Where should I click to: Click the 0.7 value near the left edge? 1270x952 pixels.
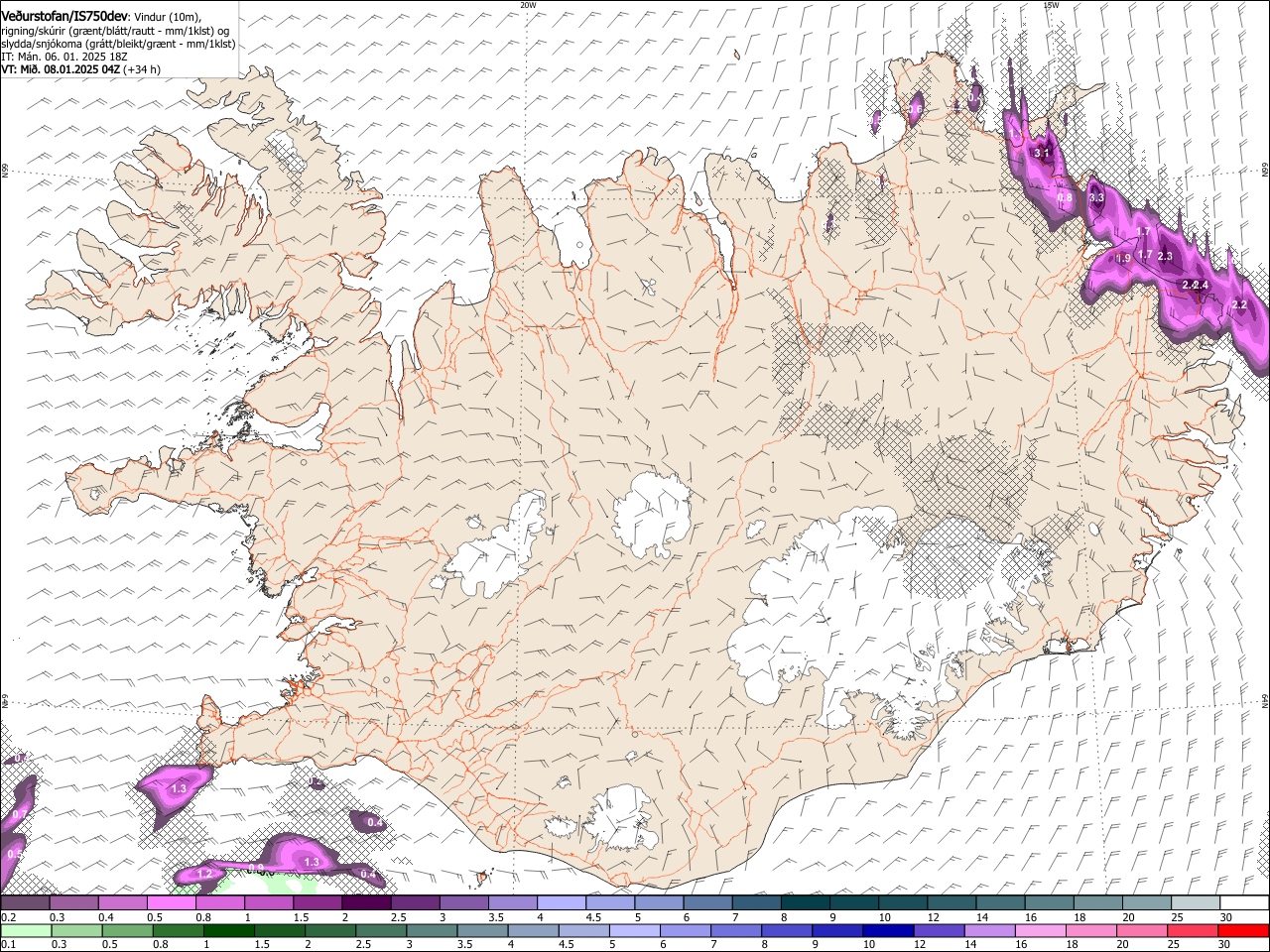click(x=19, y=814)
